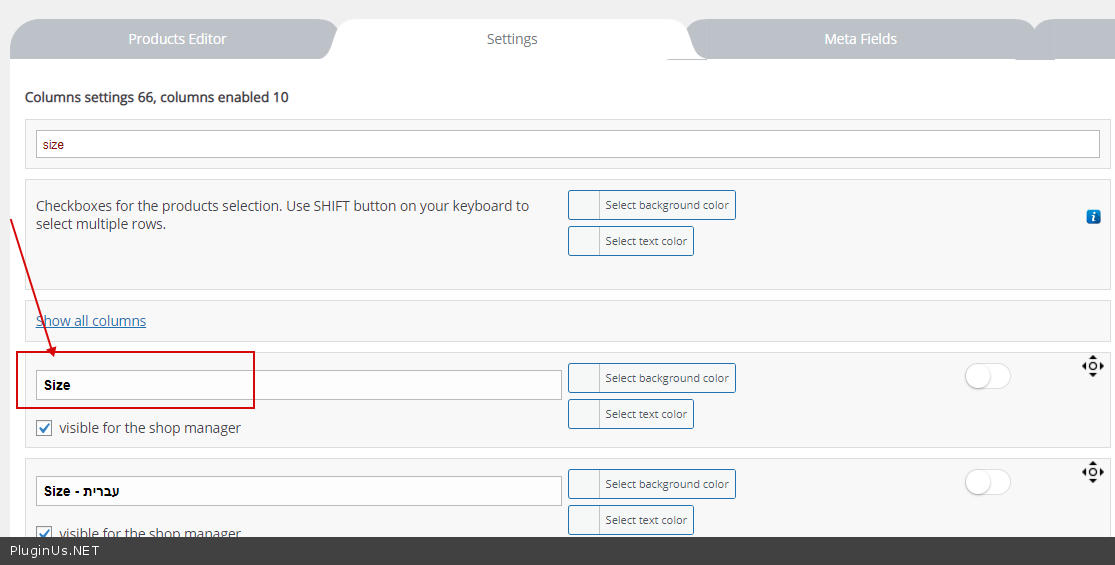Enable the Size - עברית column toggle switch
Screen dimensions: 1115x565
click(987, 482)
